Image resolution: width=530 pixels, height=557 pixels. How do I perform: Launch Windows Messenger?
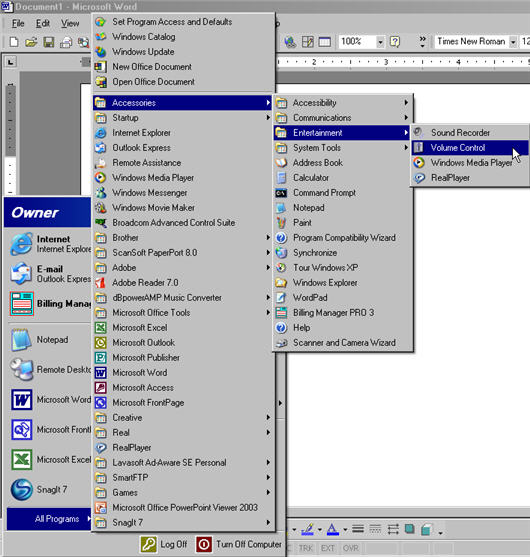[183, 193]
